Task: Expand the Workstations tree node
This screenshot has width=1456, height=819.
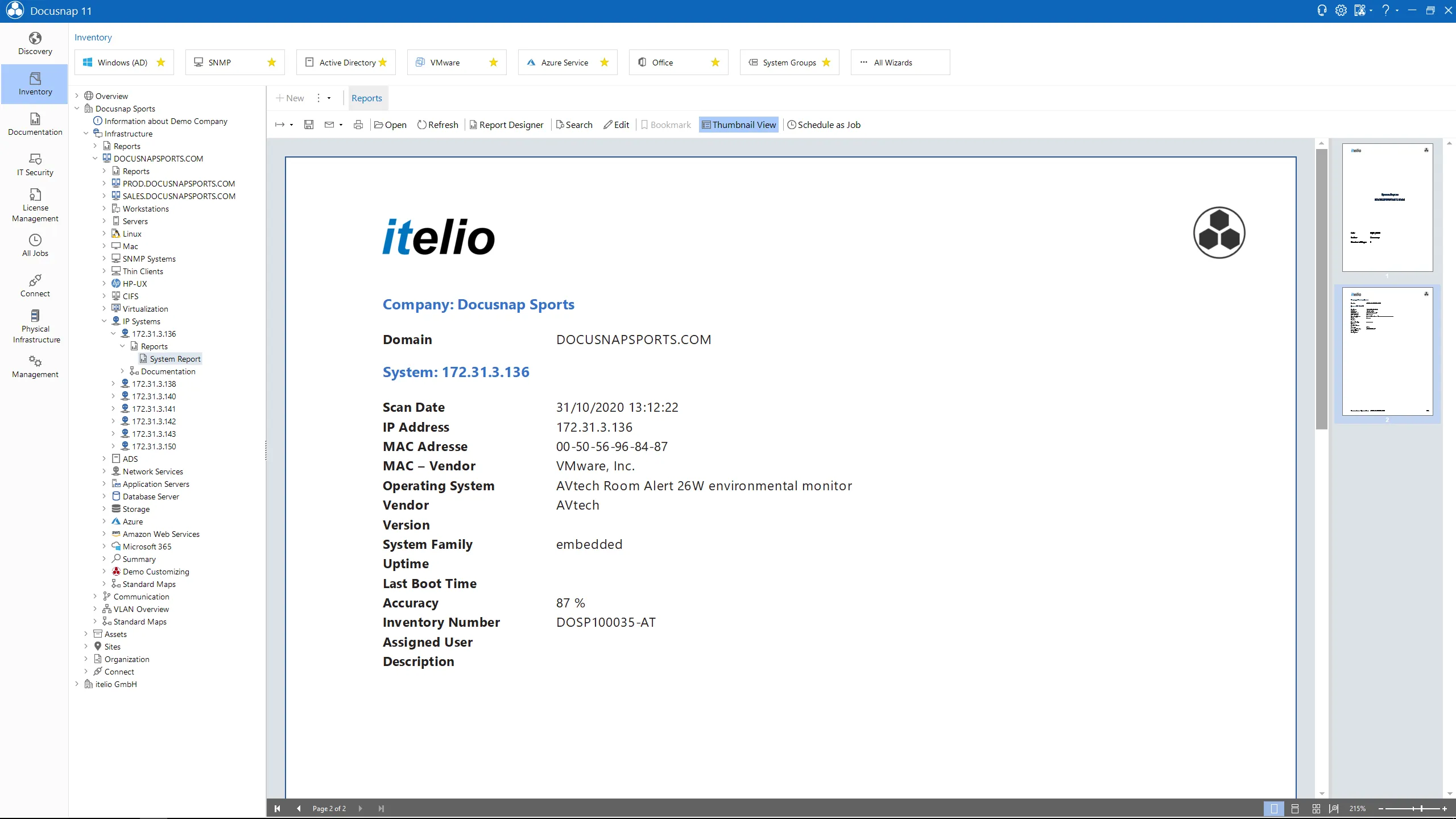Action: pos(104,208)
